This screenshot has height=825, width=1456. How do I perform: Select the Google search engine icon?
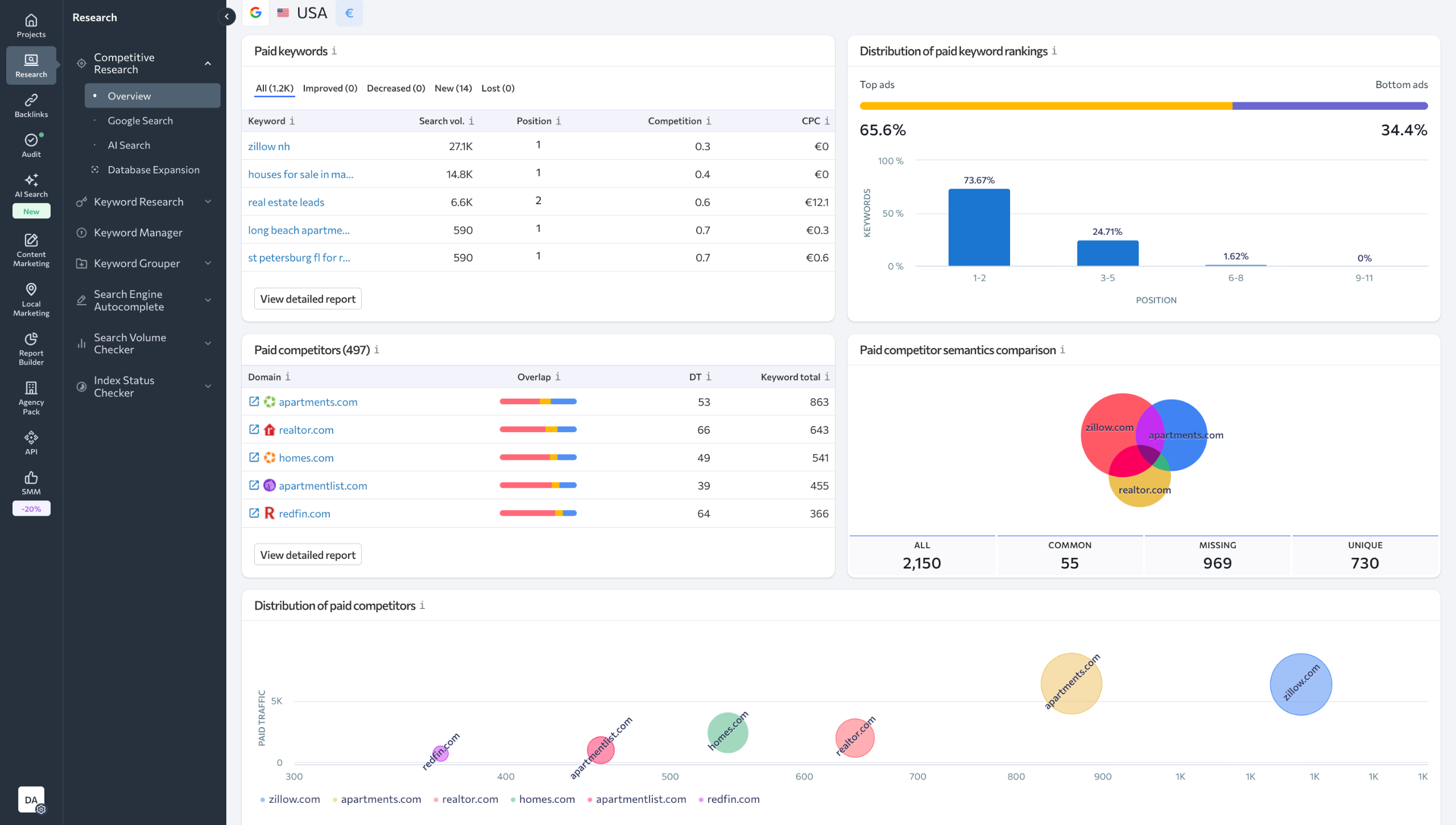[256, 13]
